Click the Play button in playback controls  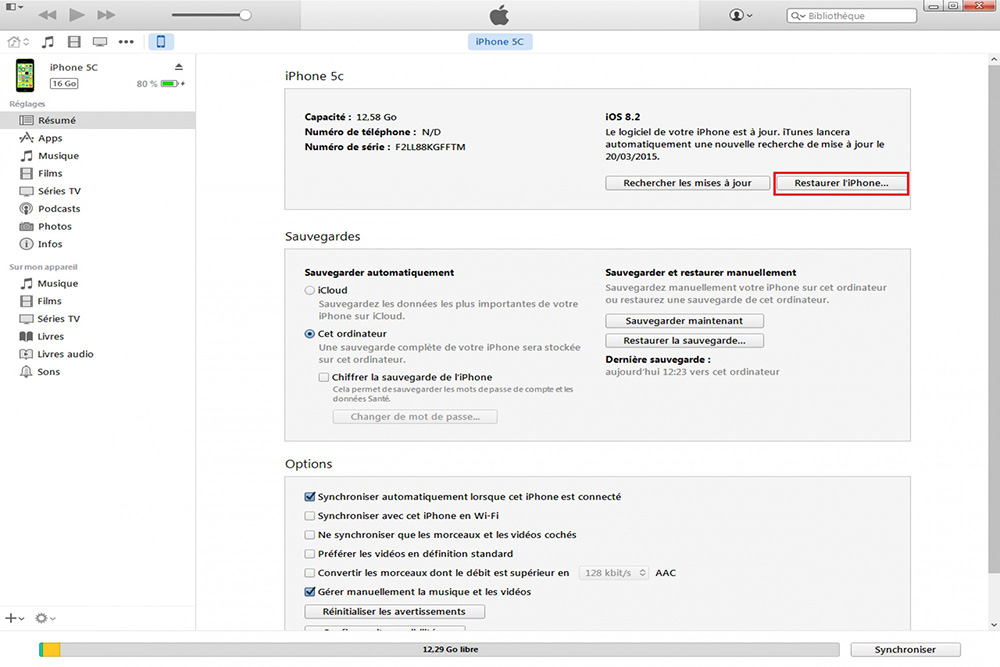pyautogui.click(x=77, y=16)
